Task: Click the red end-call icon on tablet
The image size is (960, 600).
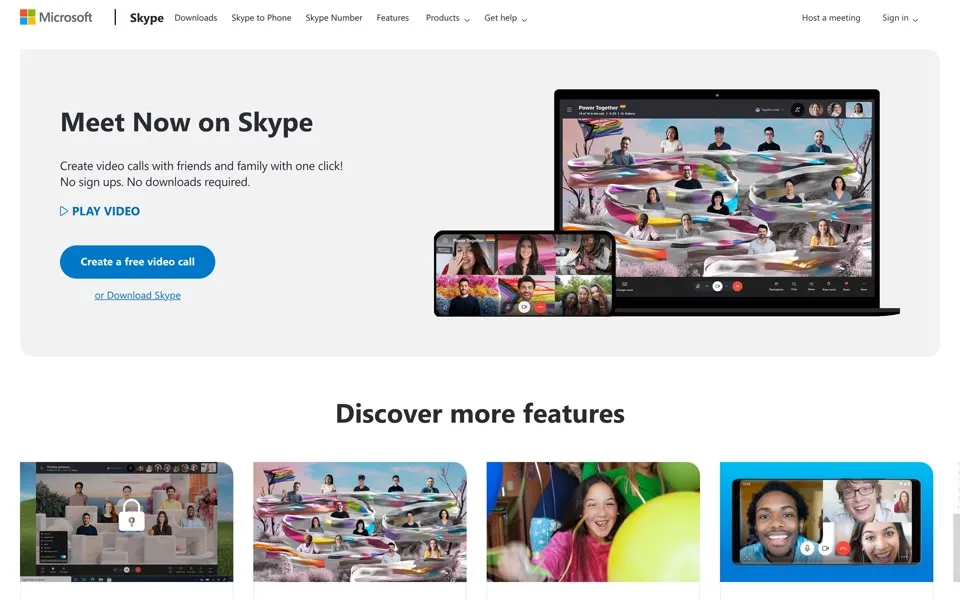Action: [x=540, y=307]
